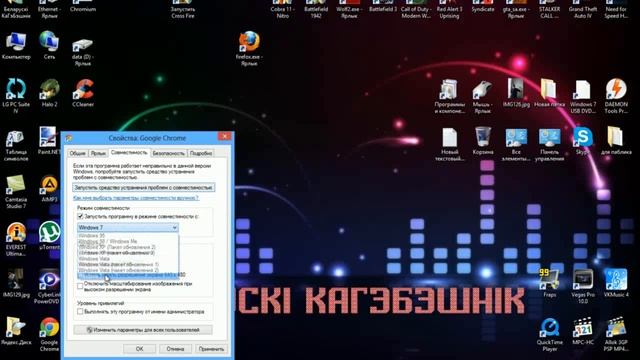The image size is (640, 360).
Task: Select the Syndicate shortcut label
Action: [483, 9]
